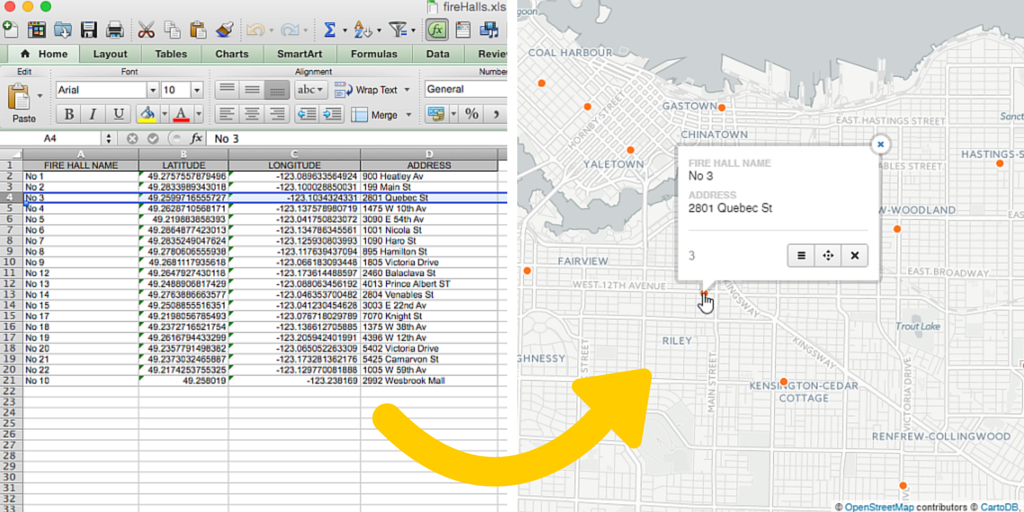
Task: Open the Arial font name dropdown
Action: (153, 90)
